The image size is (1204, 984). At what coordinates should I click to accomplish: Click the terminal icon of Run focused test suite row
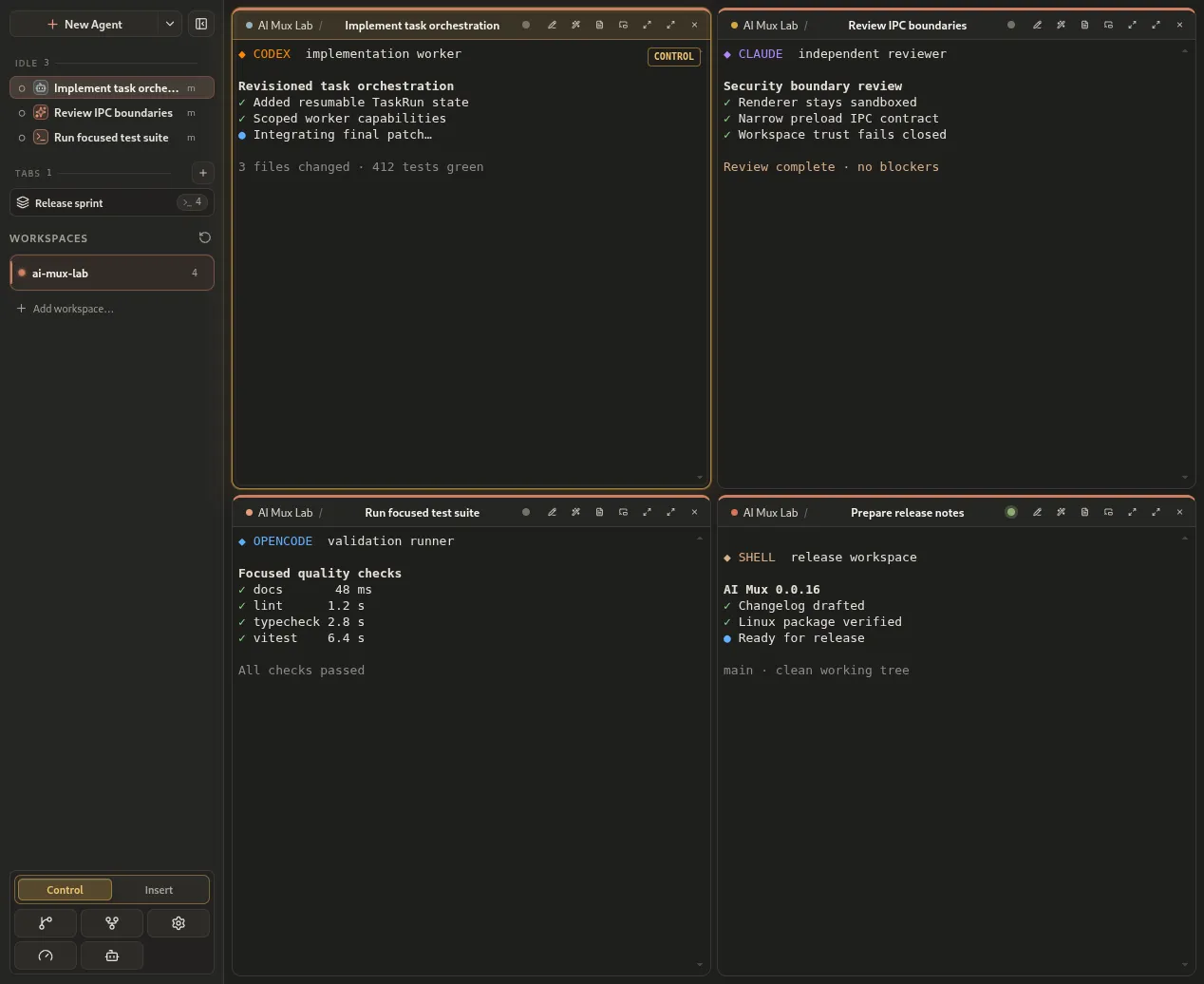(x=41, y=138)
